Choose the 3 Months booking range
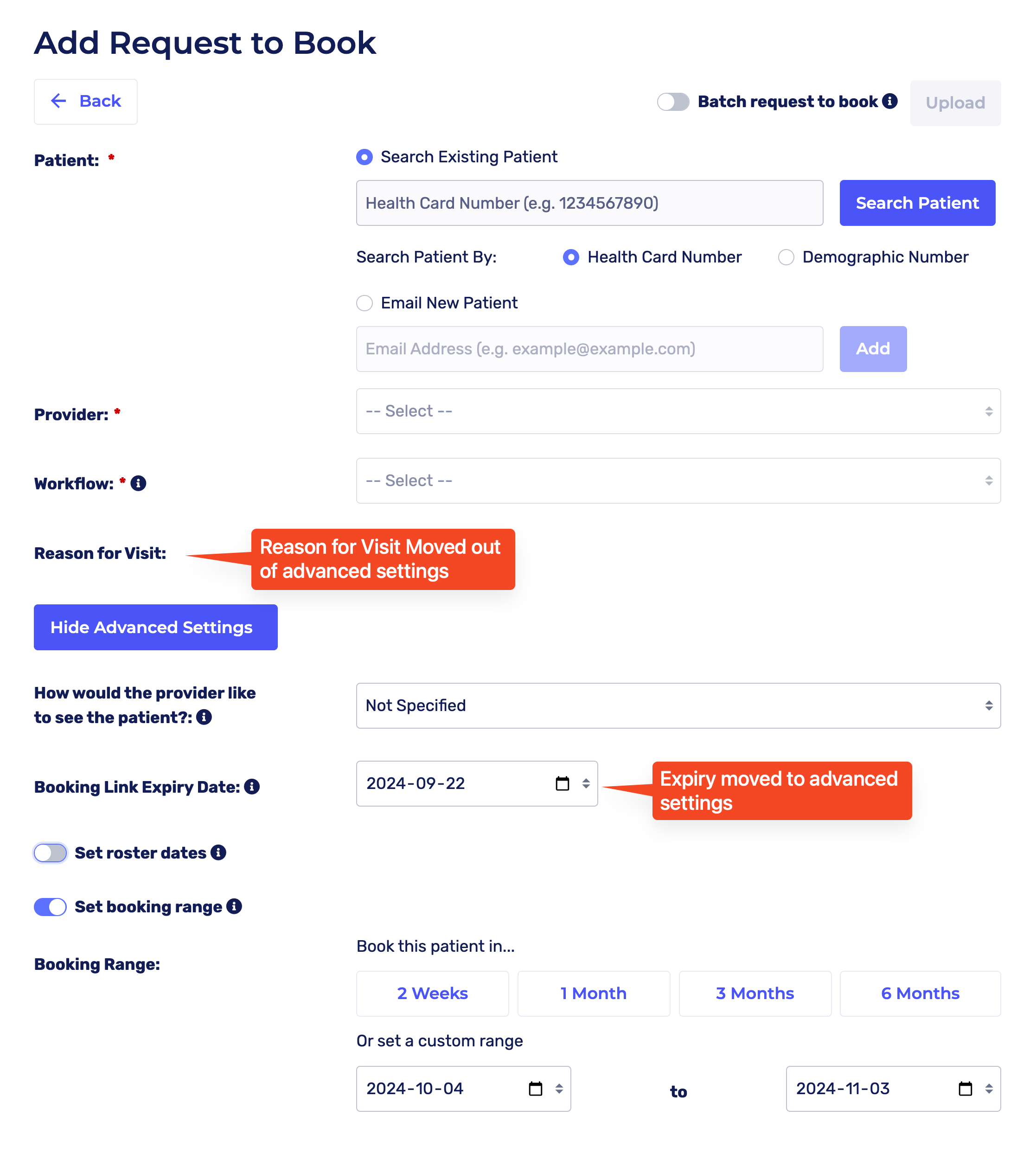The image size is (1036, 1154). coord(755,994)
